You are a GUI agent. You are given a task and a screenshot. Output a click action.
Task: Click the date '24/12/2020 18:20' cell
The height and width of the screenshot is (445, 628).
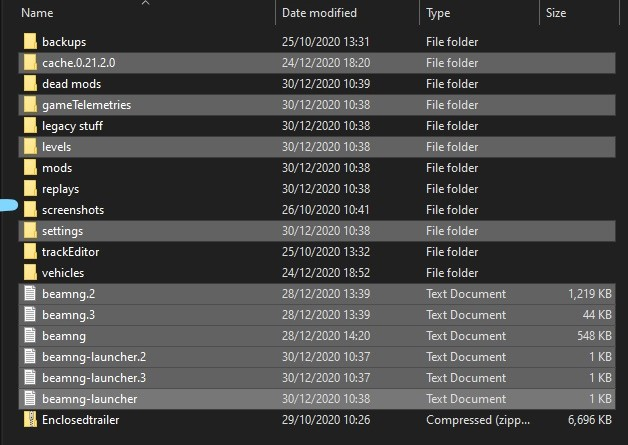coord(326,63)
